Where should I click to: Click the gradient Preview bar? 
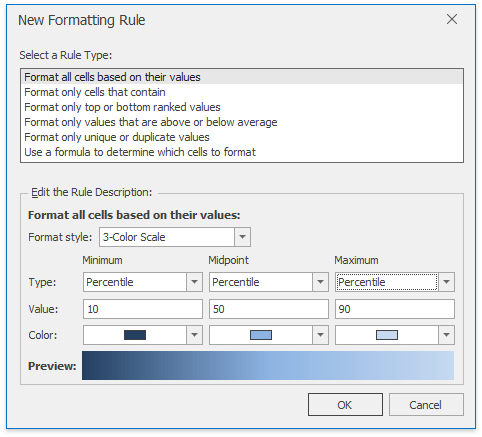tap(268, 365)
